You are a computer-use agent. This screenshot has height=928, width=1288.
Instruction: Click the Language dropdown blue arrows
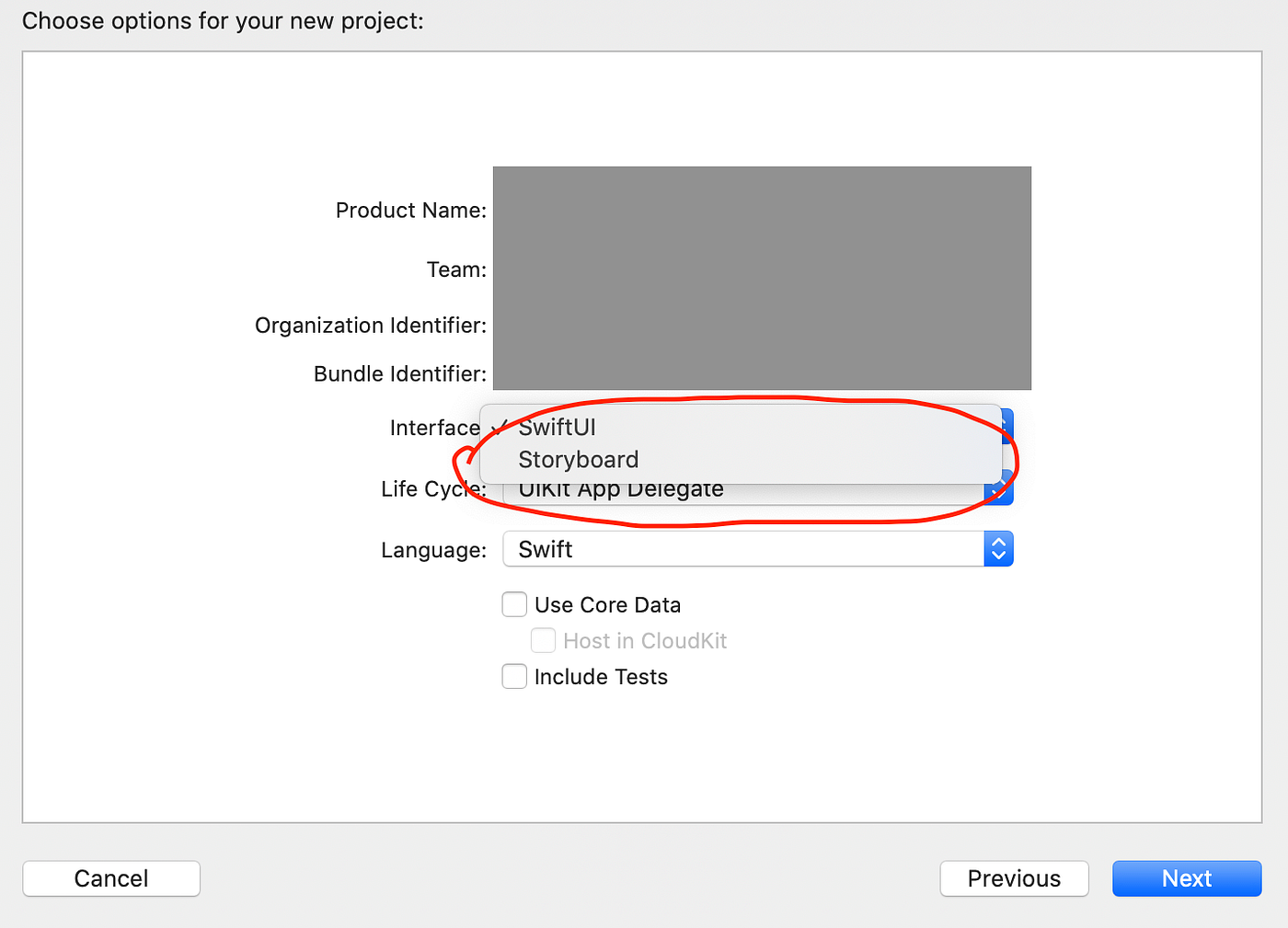pyautogui.click(x=998, y=549)
